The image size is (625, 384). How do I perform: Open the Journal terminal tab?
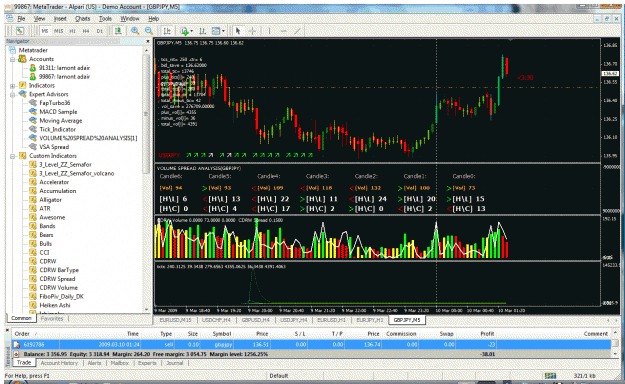coord(175,363)
